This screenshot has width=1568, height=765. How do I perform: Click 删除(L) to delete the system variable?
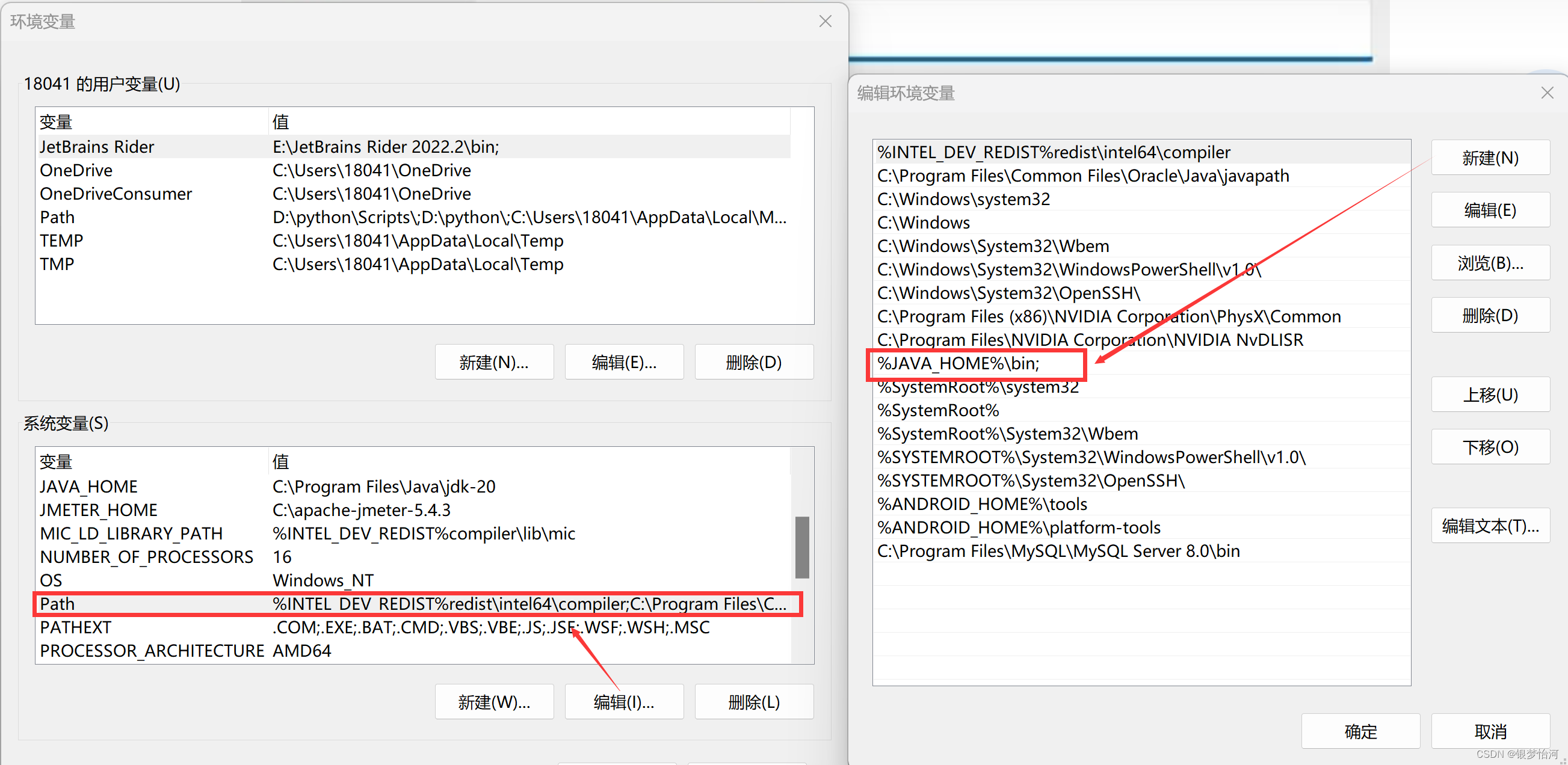753,701
